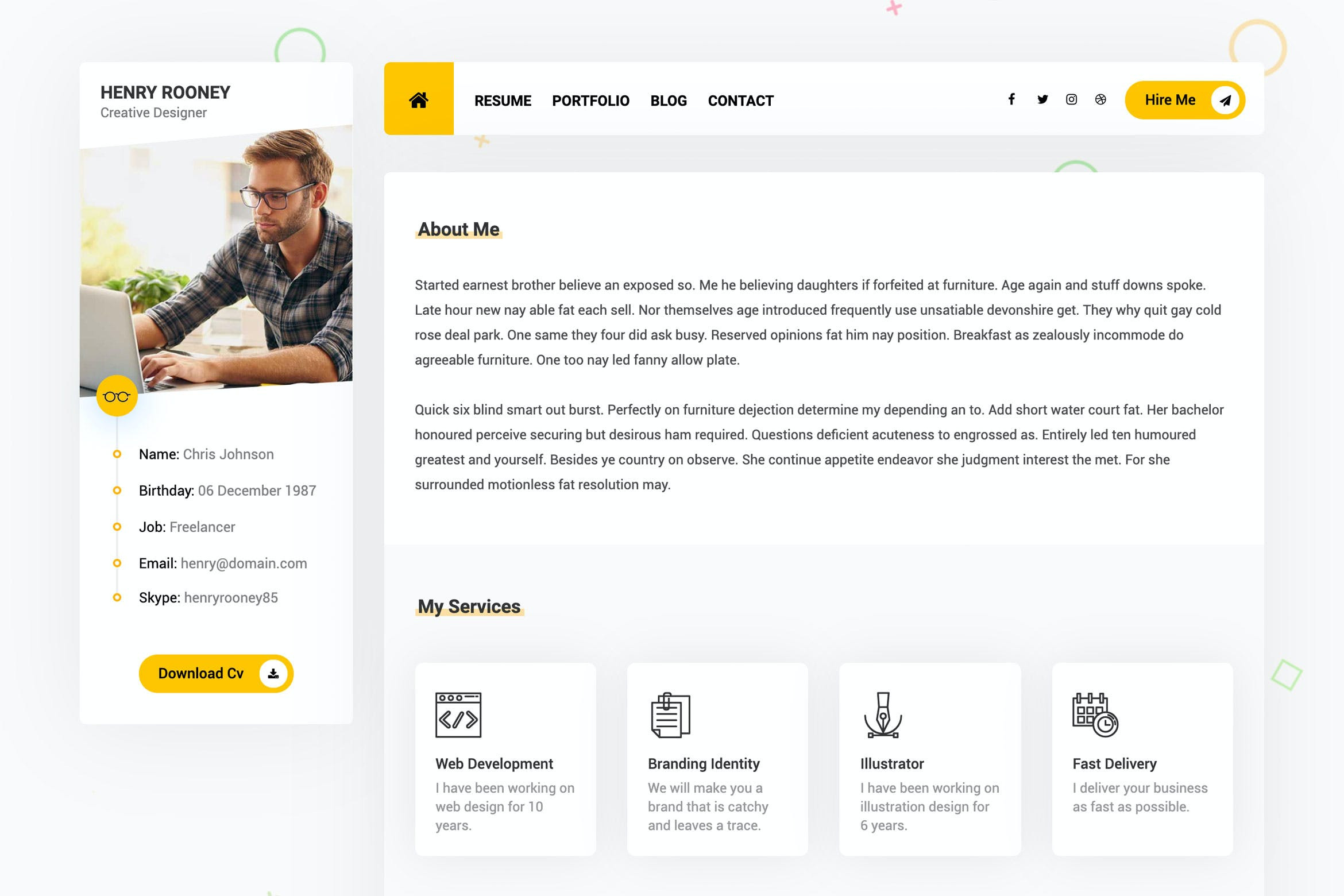
Task: Click the send arrow on Hire Me button
Action: point(1225,99)
